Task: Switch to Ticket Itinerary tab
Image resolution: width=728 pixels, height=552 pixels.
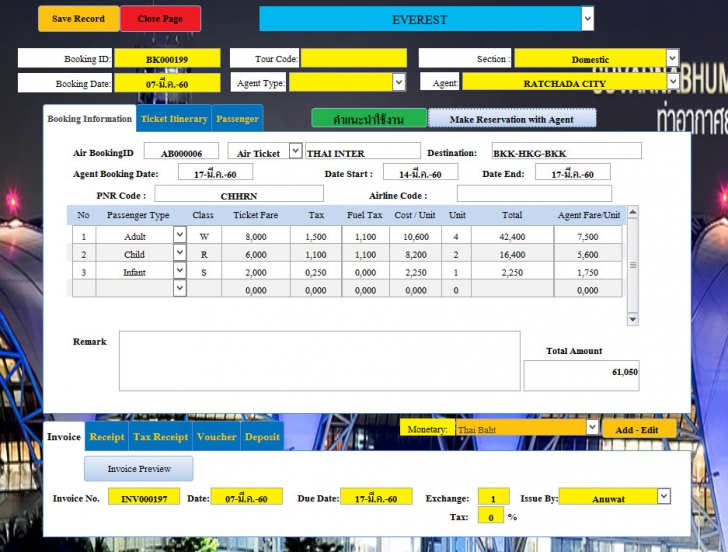Action: click(174, 119)
